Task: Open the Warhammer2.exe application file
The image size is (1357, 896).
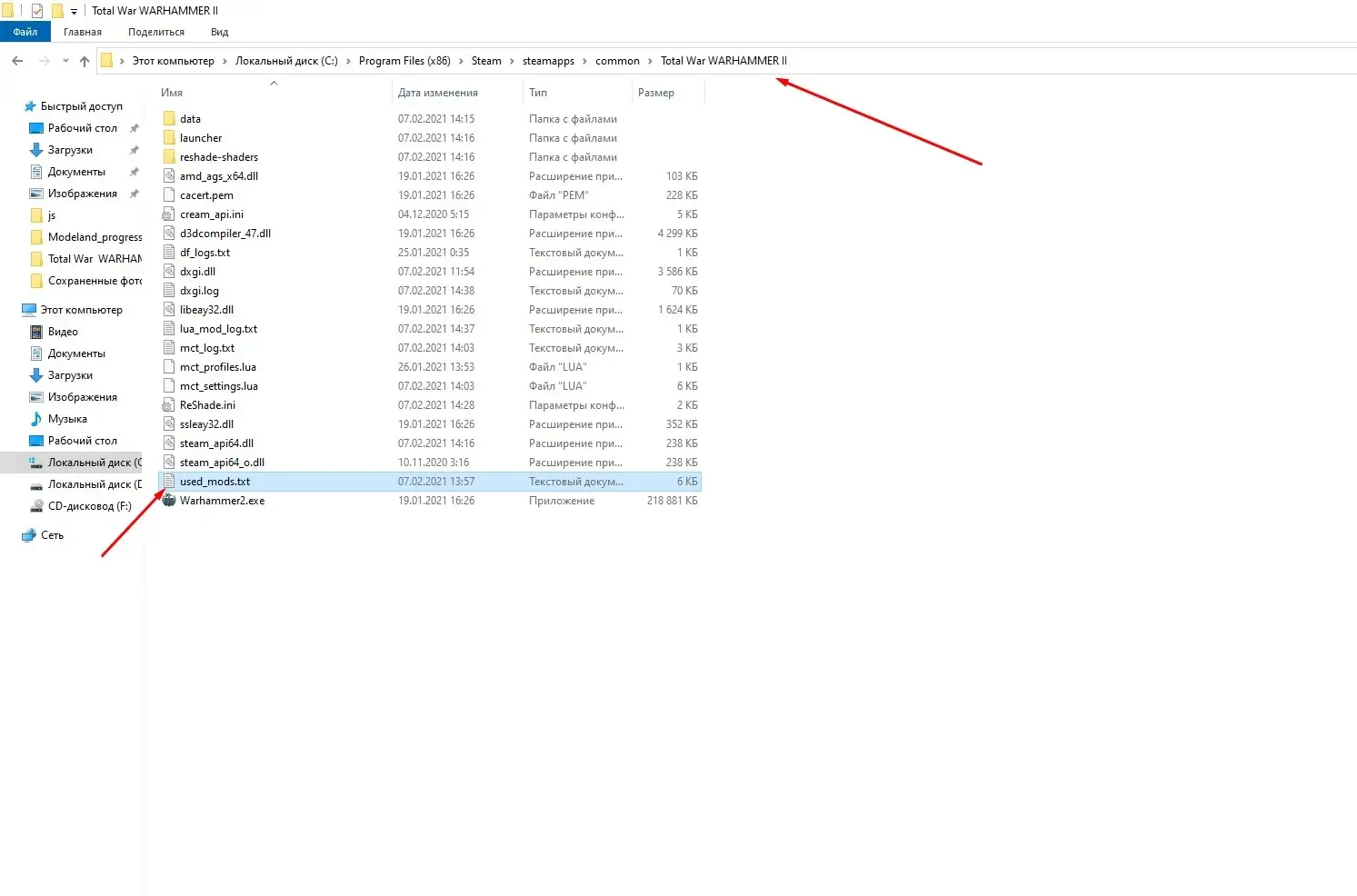Action: [222, 501]
